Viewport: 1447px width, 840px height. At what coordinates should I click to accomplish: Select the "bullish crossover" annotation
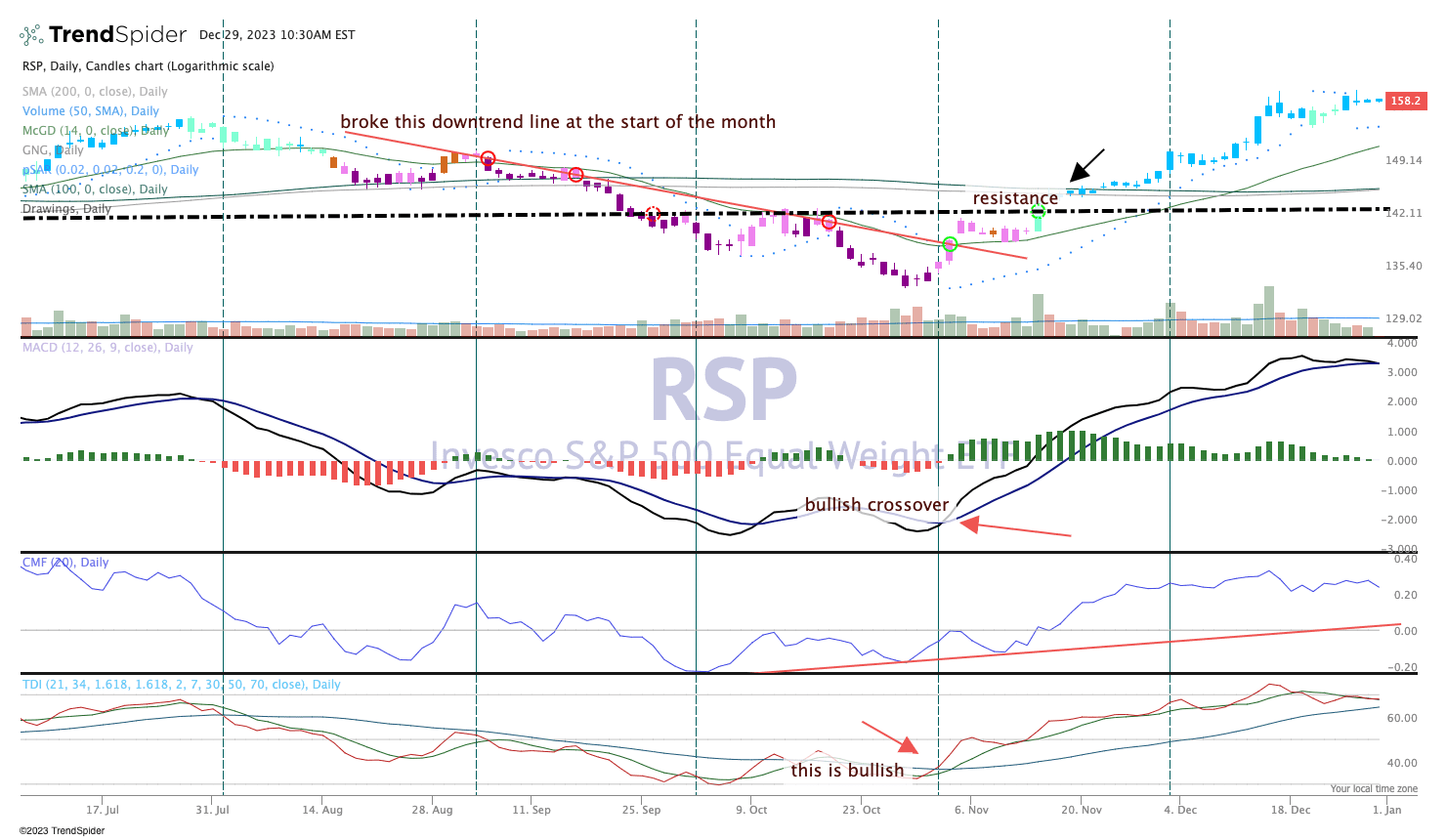(x=874, y=505)
